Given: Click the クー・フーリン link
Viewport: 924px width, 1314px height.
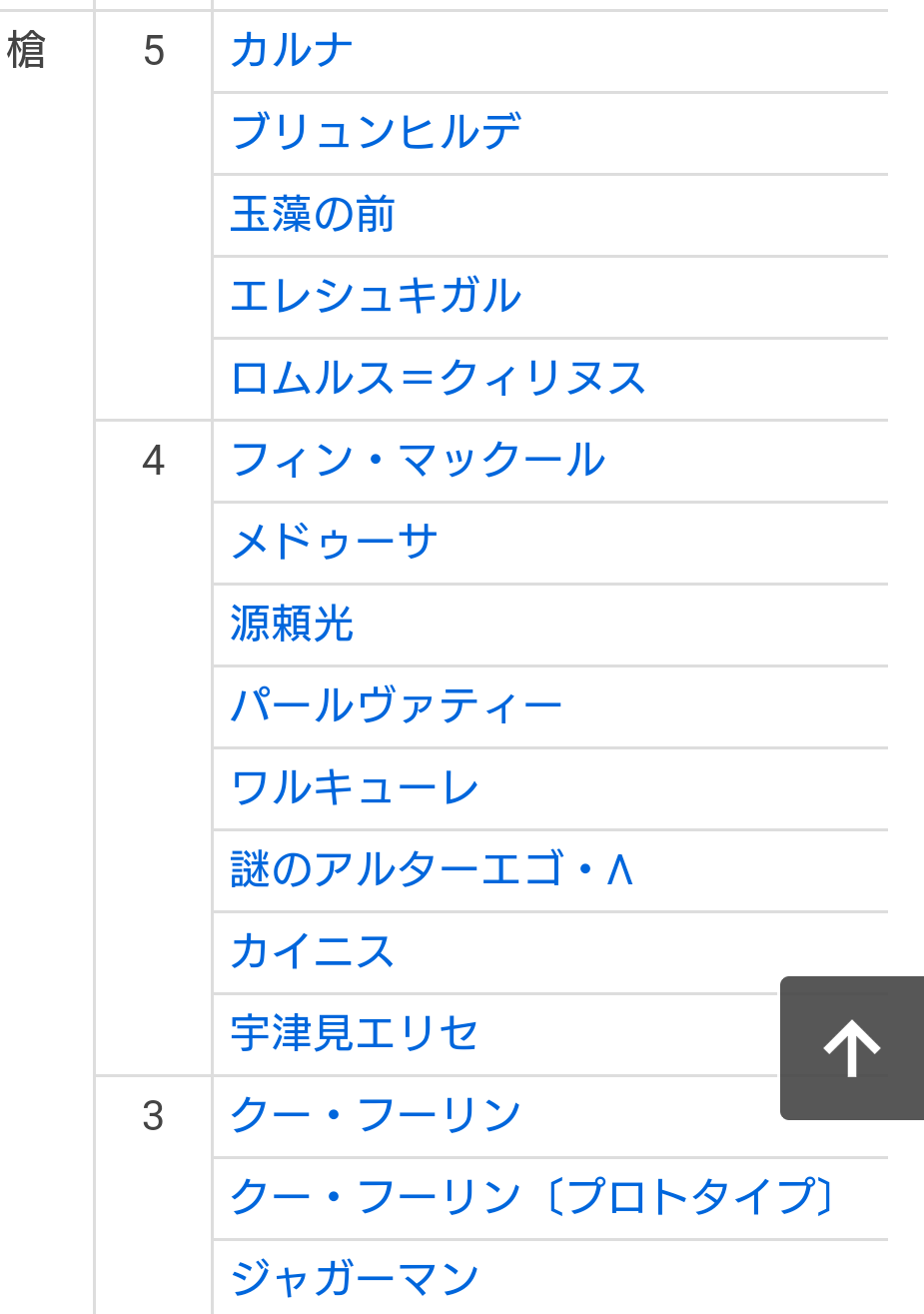Looking at the screenshot, I should click(376, 1116).
